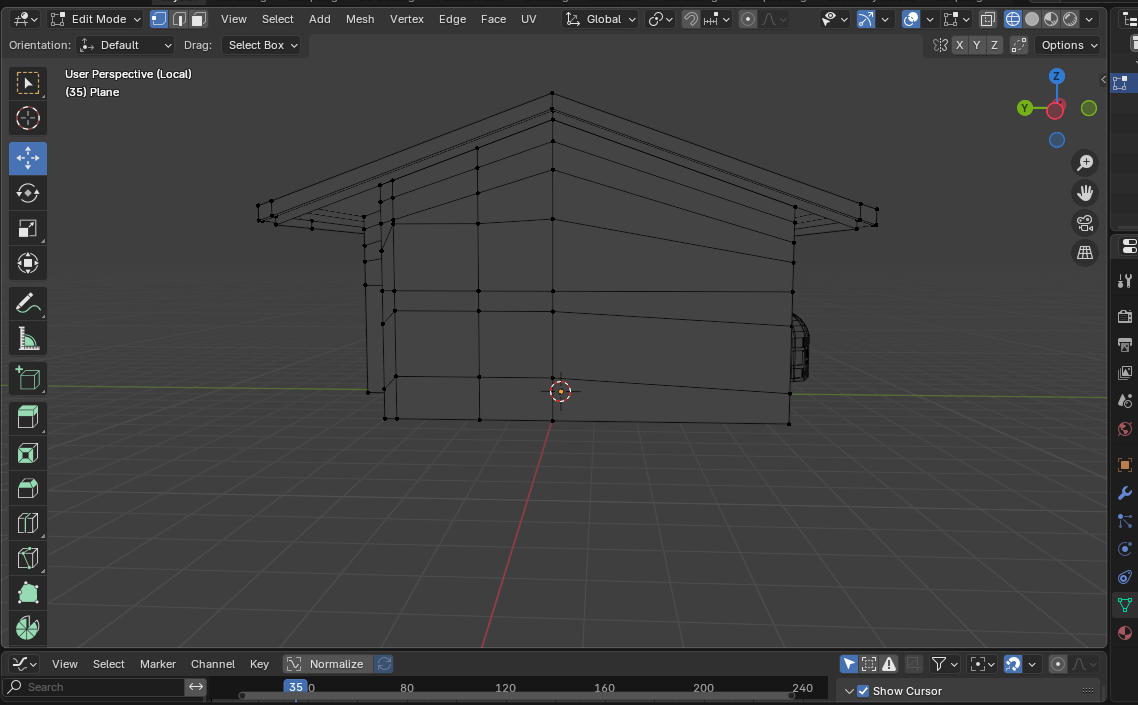Pick the Loop Cut tool
This screenshot has height=705, width=1138.
coord(28,523)
